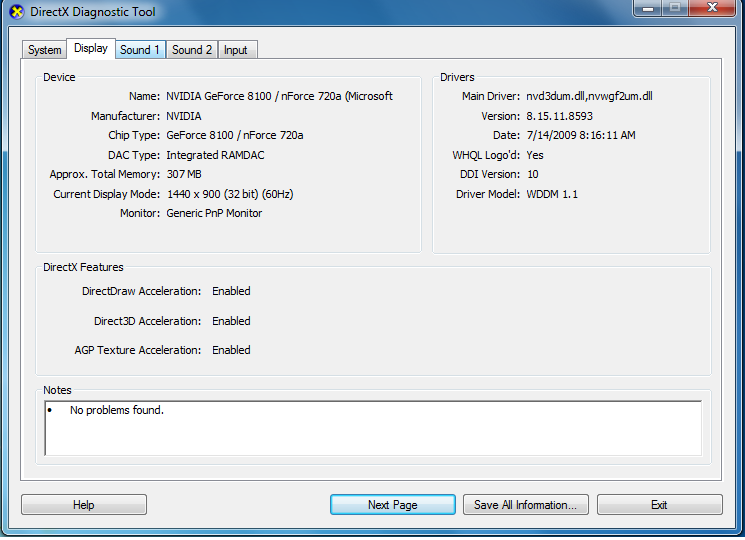This screenshot has height=540, width=745.
Task: Click Direct3D Acceleration 'Enabled' value
Action: [x=231, y=321]
